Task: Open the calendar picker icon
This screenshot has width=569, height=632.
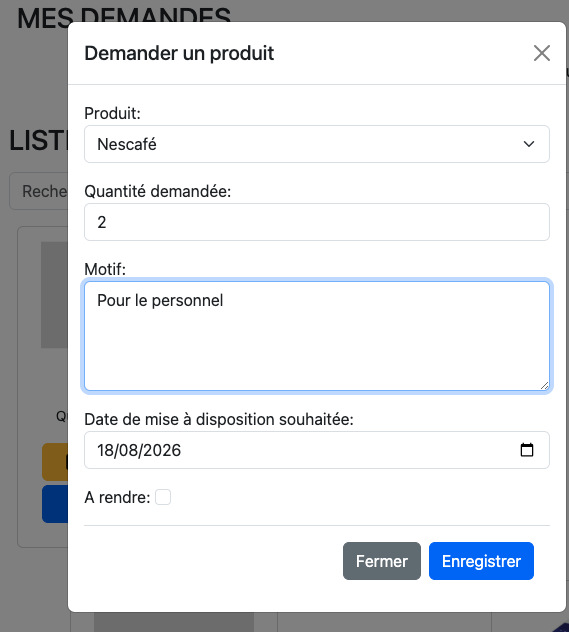Action: (x=527, y=450)
